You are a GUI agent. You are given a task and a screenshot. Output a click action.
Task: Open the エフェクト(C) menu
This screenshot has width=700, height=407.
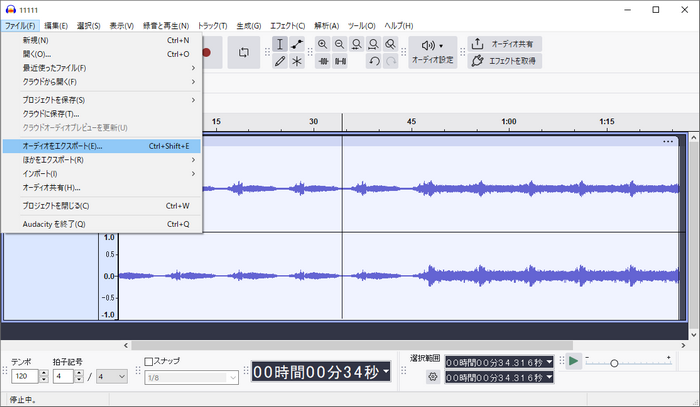coord(288,26)
